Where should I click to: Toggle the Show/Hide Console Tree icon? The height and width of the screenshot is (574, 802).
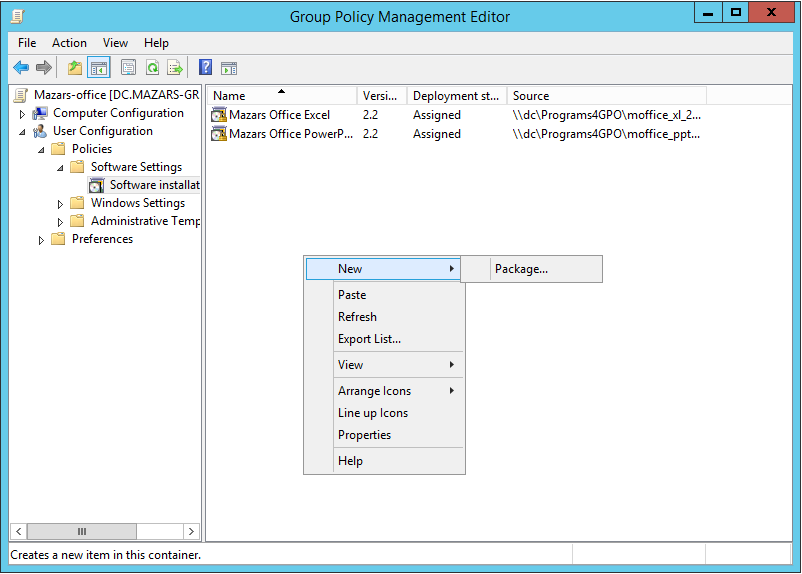pos(99,68)
